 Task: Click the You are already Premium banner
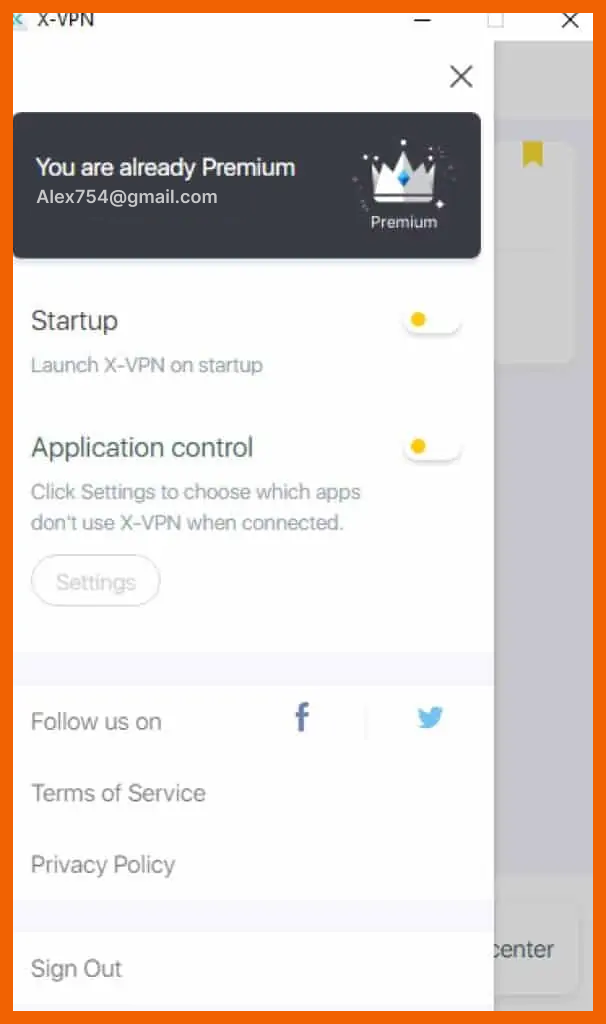click(x=247, y=185)
